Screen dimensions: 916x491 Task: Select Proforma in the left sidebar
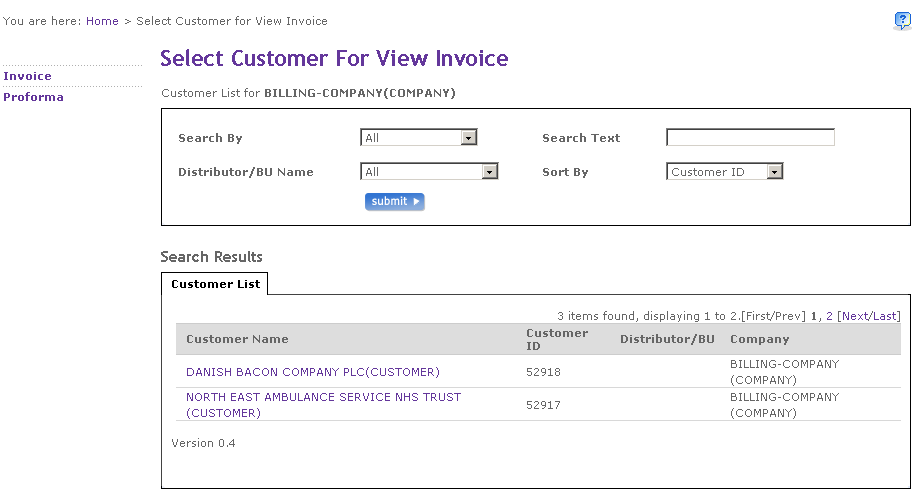(33, 97)
